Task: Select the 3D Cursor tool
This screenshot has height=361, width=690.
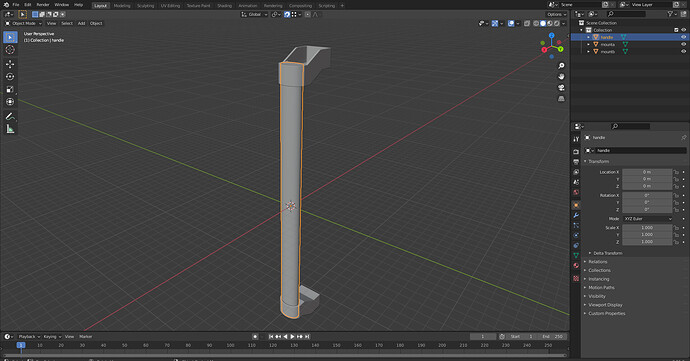Action: (x=10, y=50)
